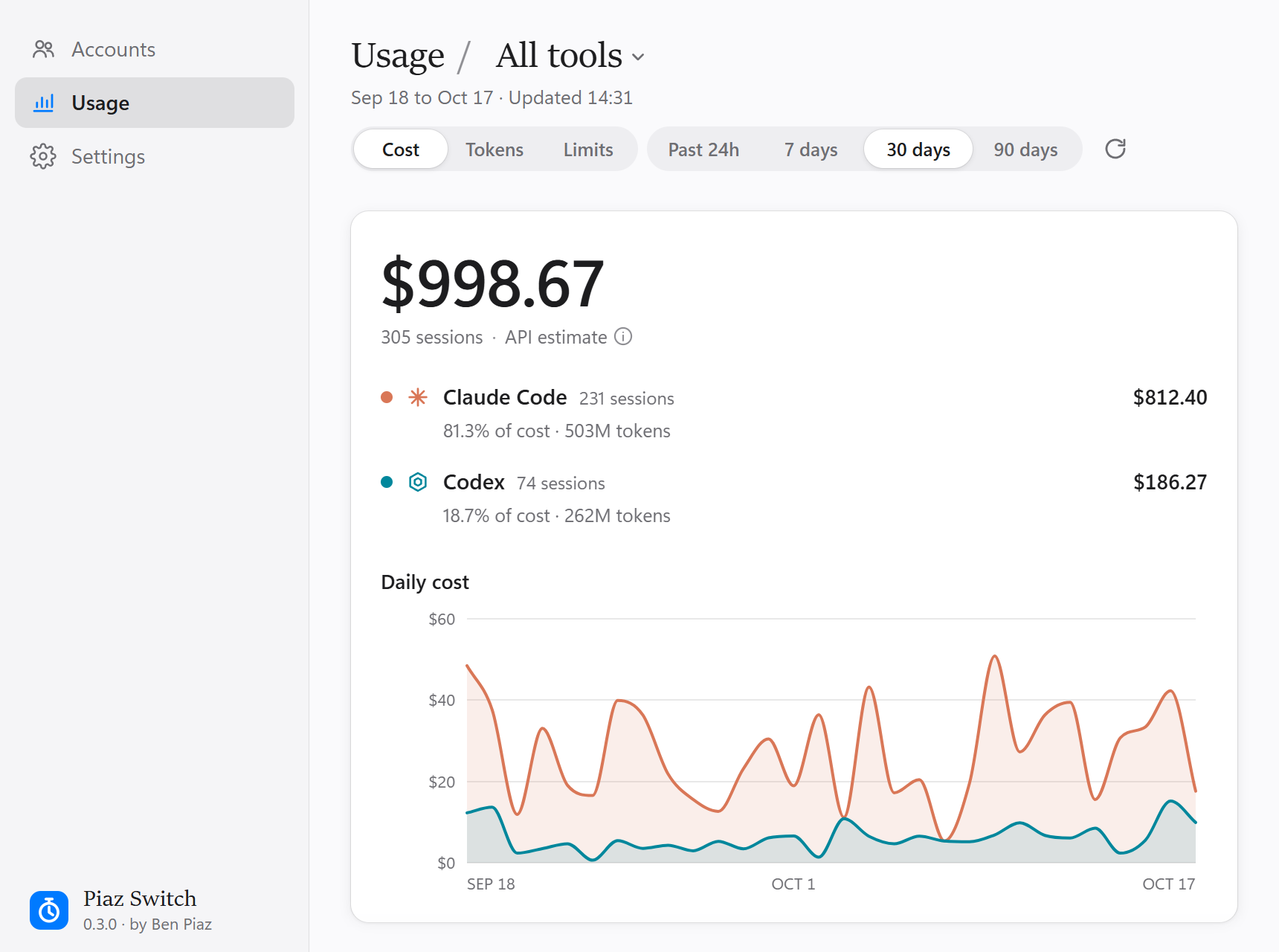Click the Codex hexagon logo
The height and width of the screenshot is (952, 1279).
tap(418, 482)
